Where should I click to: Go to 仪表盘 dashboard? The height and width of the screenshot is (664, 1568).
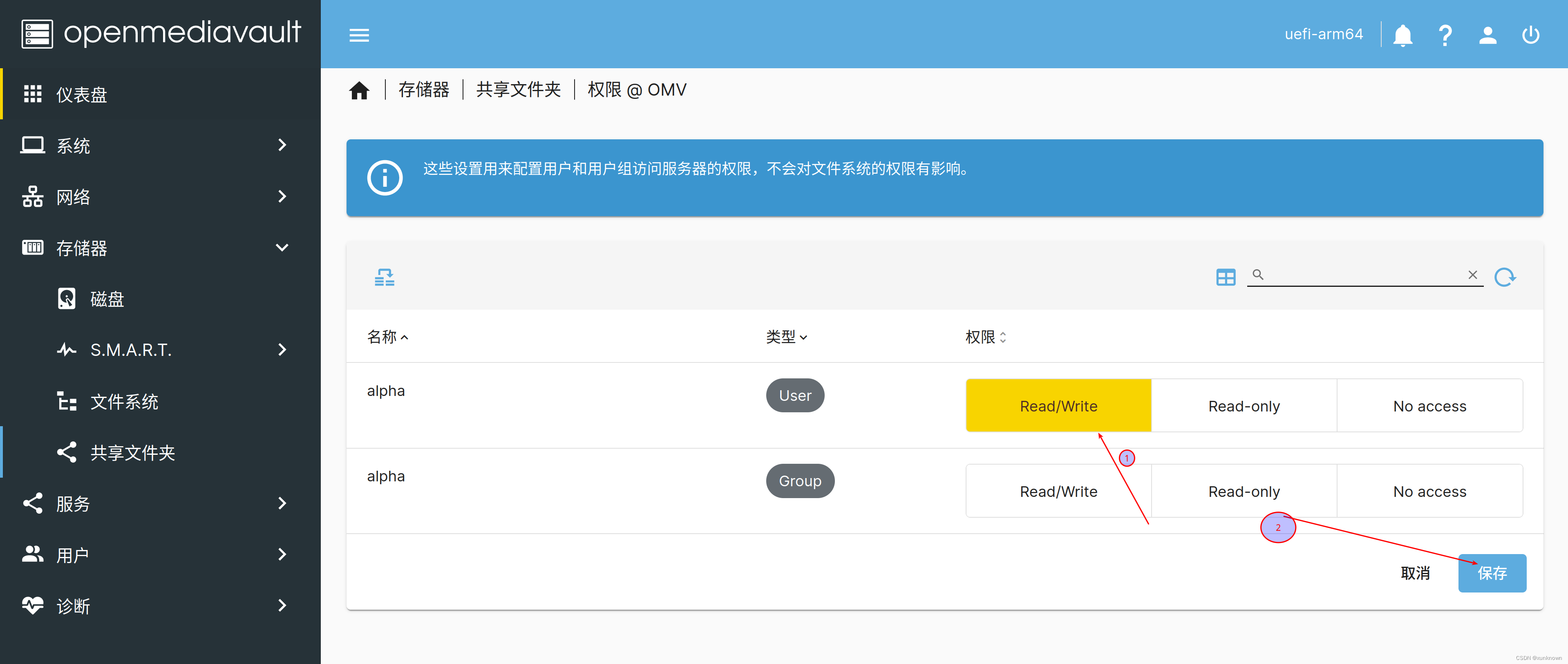pyautogui.click(x=82, y=94)
